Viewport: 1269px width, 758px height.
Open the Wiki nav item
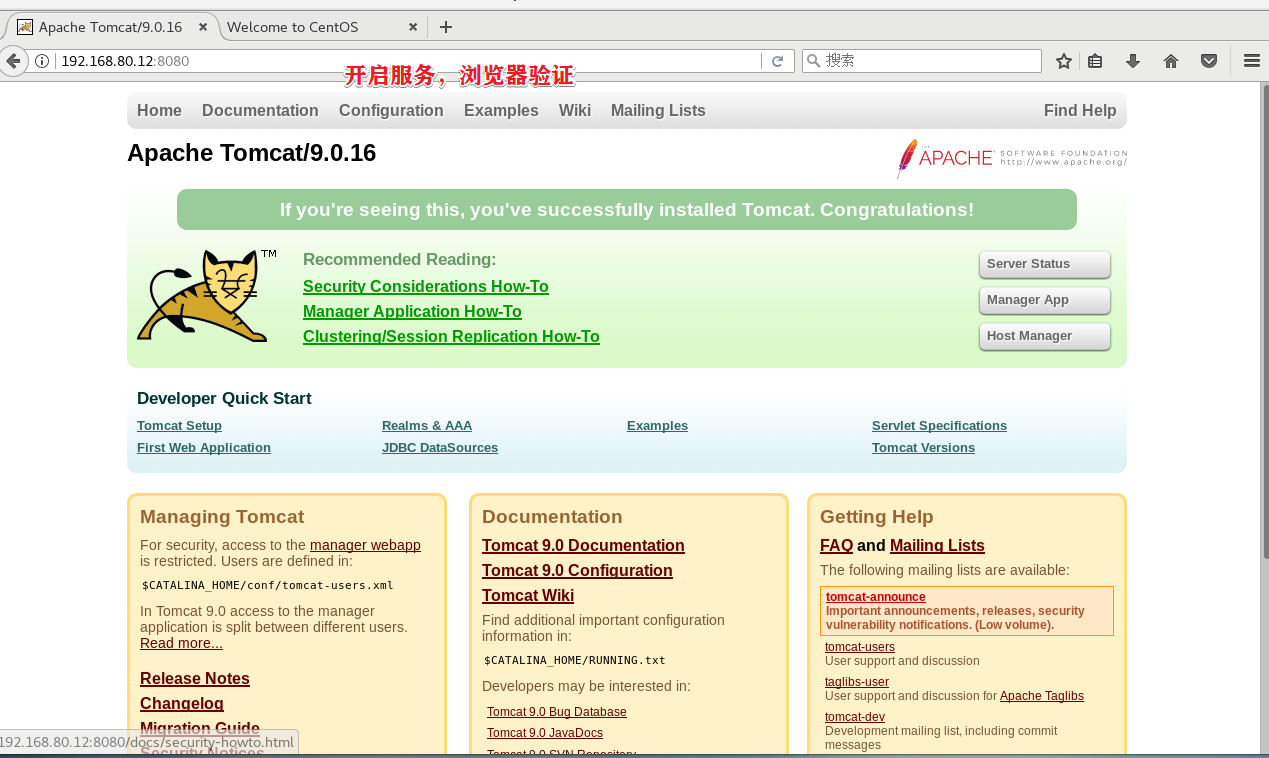575,111
